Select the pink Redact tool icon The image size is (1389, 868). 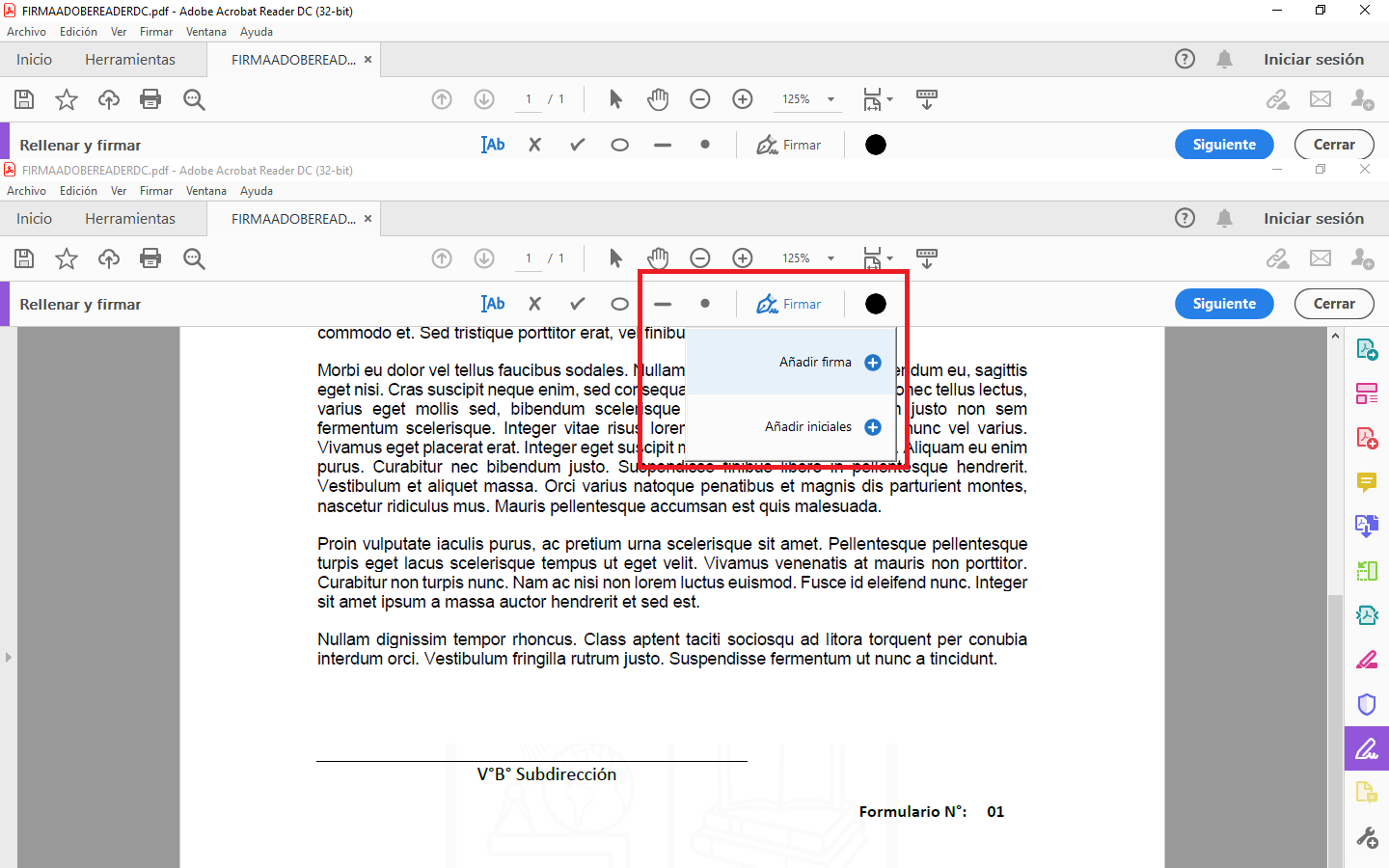pos(1367,660)
